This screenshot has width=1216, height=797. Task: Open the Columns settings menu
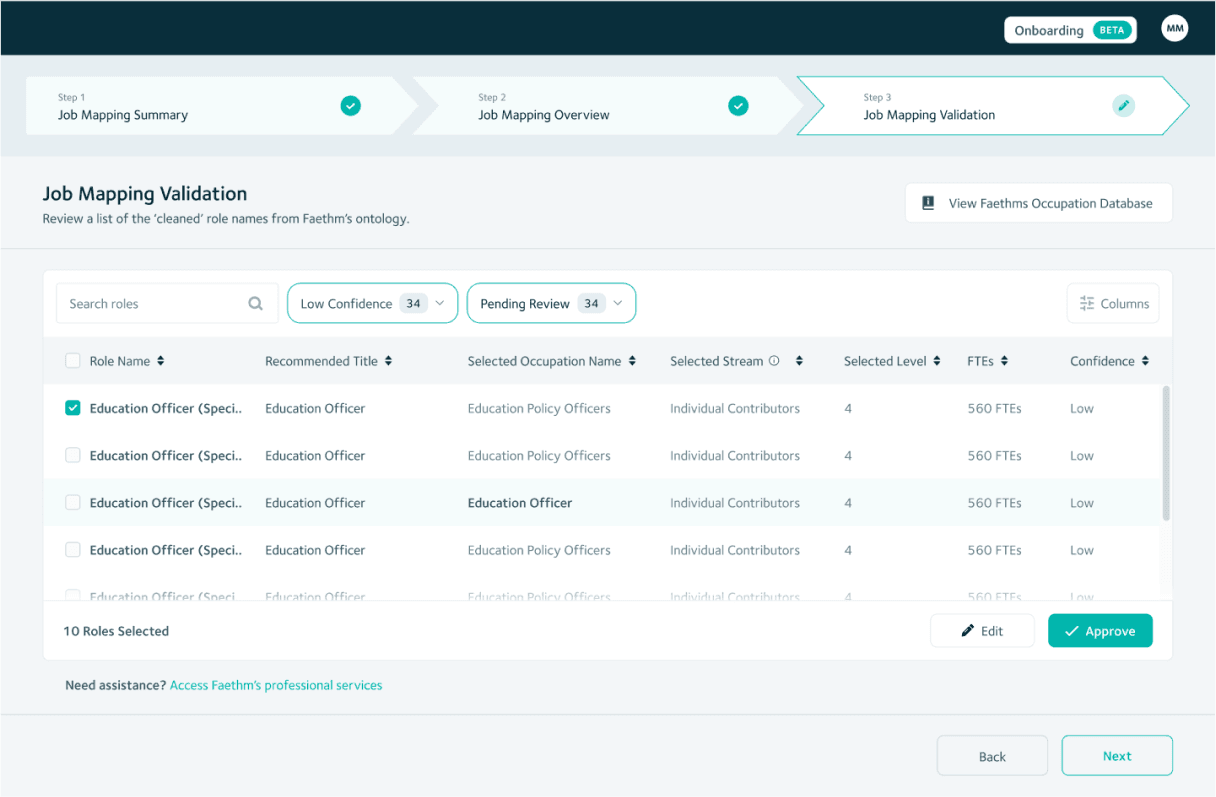1113,304
